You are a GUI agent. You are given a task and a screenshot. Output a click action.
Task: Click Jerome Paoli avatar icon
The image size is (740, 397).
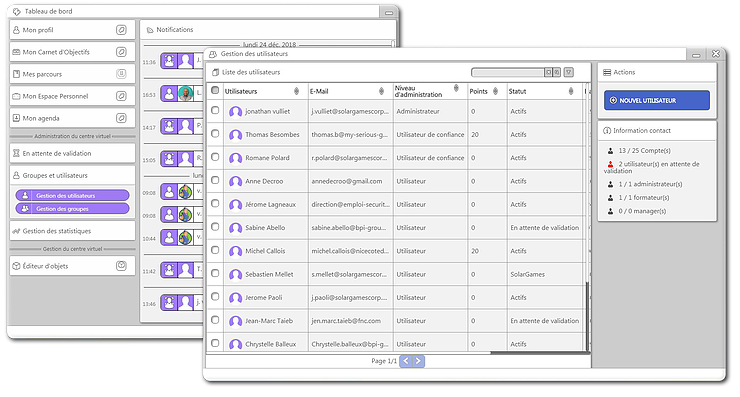(x=235, y=298)
